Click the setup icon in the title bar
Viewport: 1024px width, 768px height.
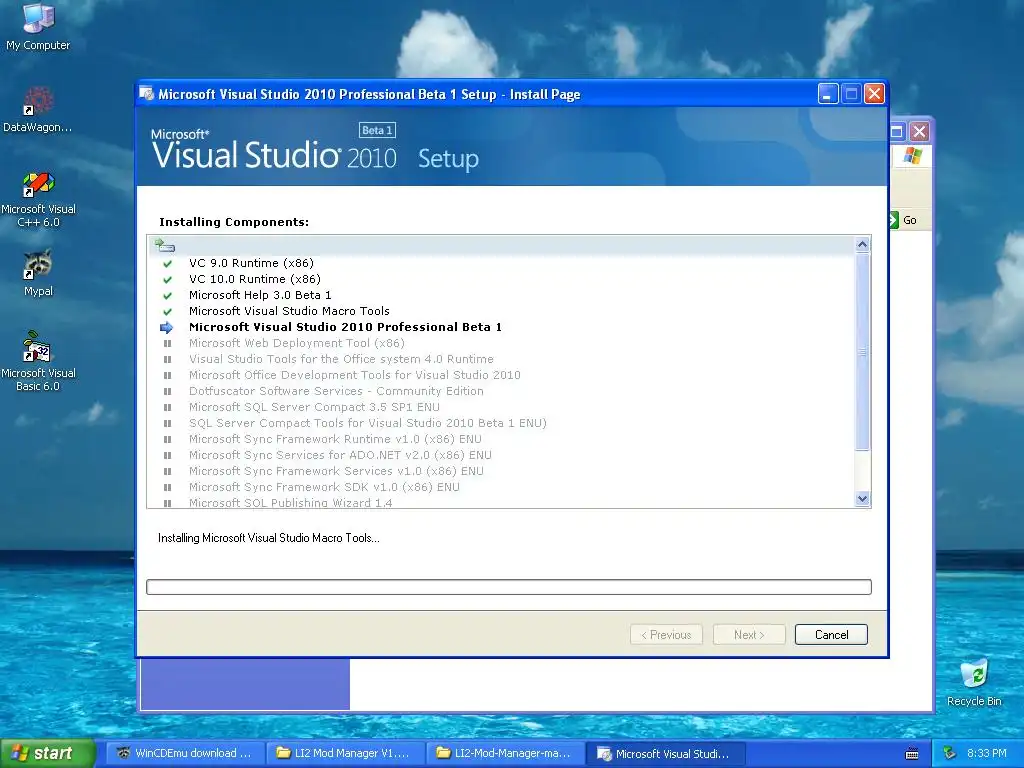click(147, 94)
